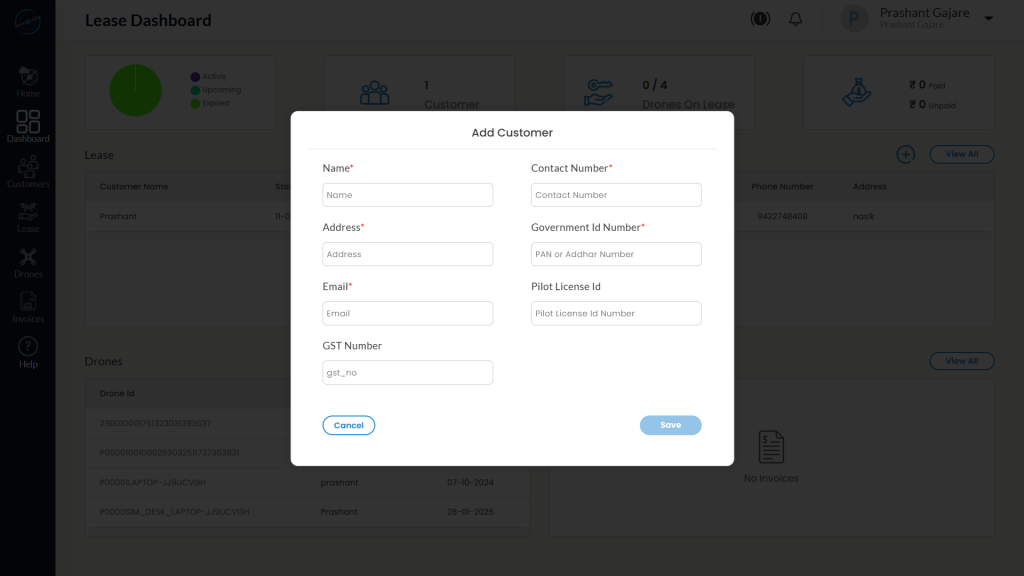Click the lowercase prashant cell in the drones table
This screenshot has width=1024, height=576.
(x=339, y=483)
